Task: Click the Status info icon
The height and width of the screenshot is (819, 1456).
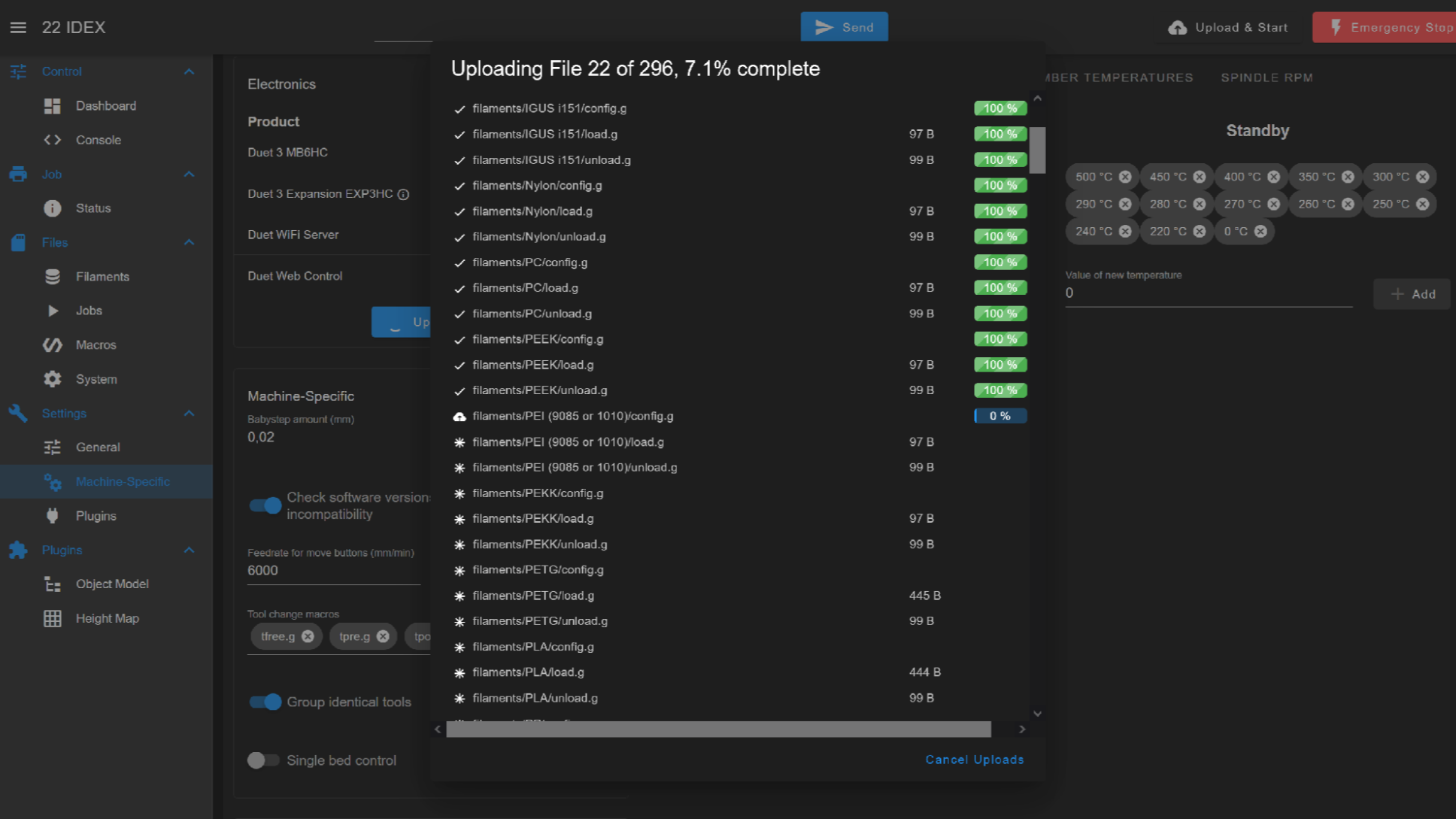Action: (x=52, y=208)
